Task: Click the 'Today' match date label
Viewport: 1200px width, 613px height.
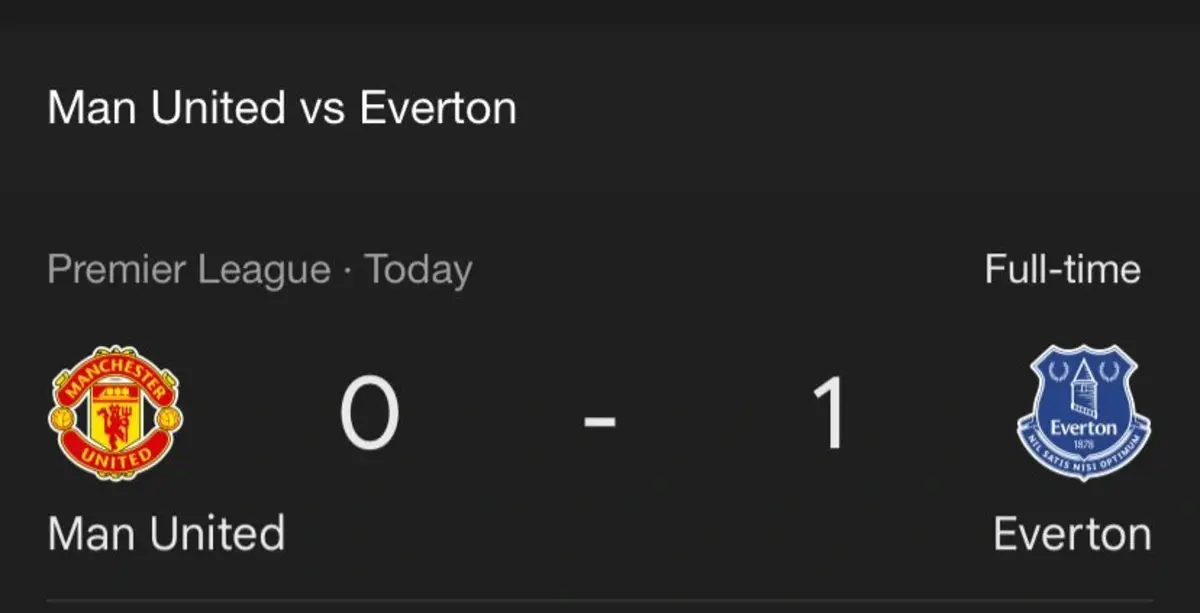Action: point(417,270)
